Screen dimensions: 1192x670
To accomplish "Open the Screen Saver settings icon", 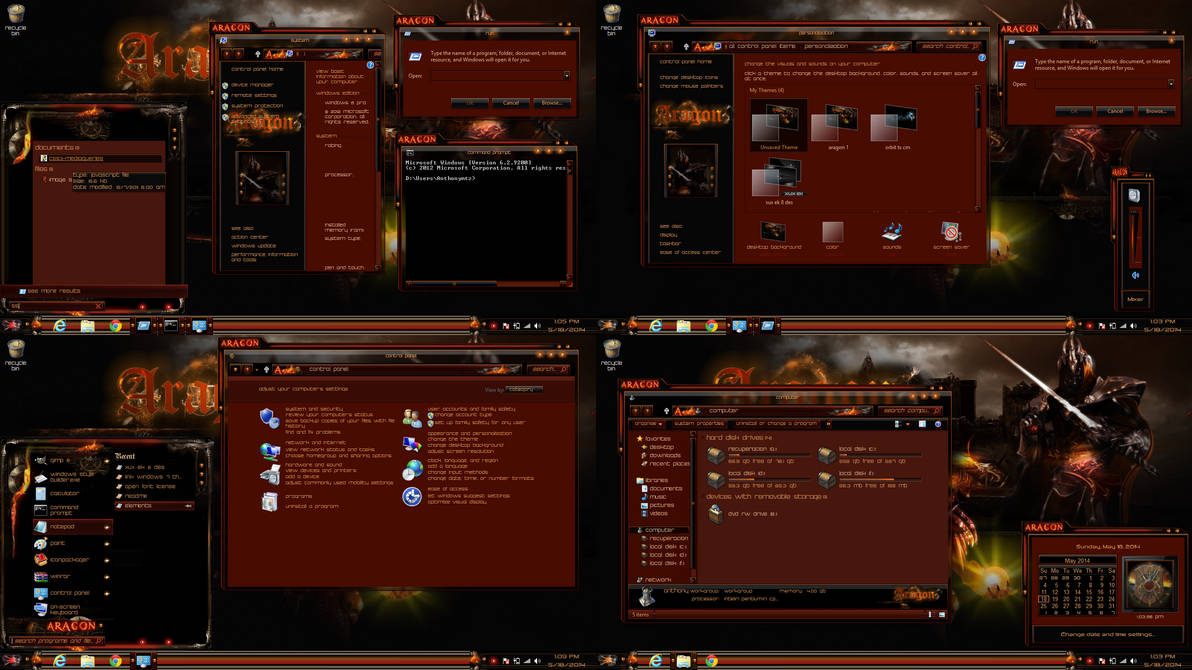I will (x=950, y=231).
